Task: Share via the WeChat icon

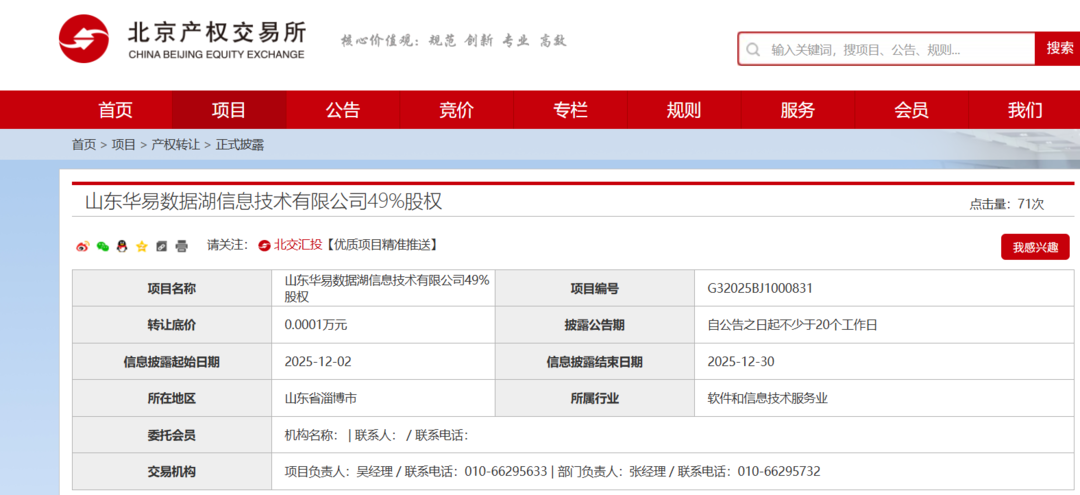Action: tap(102, 246)
